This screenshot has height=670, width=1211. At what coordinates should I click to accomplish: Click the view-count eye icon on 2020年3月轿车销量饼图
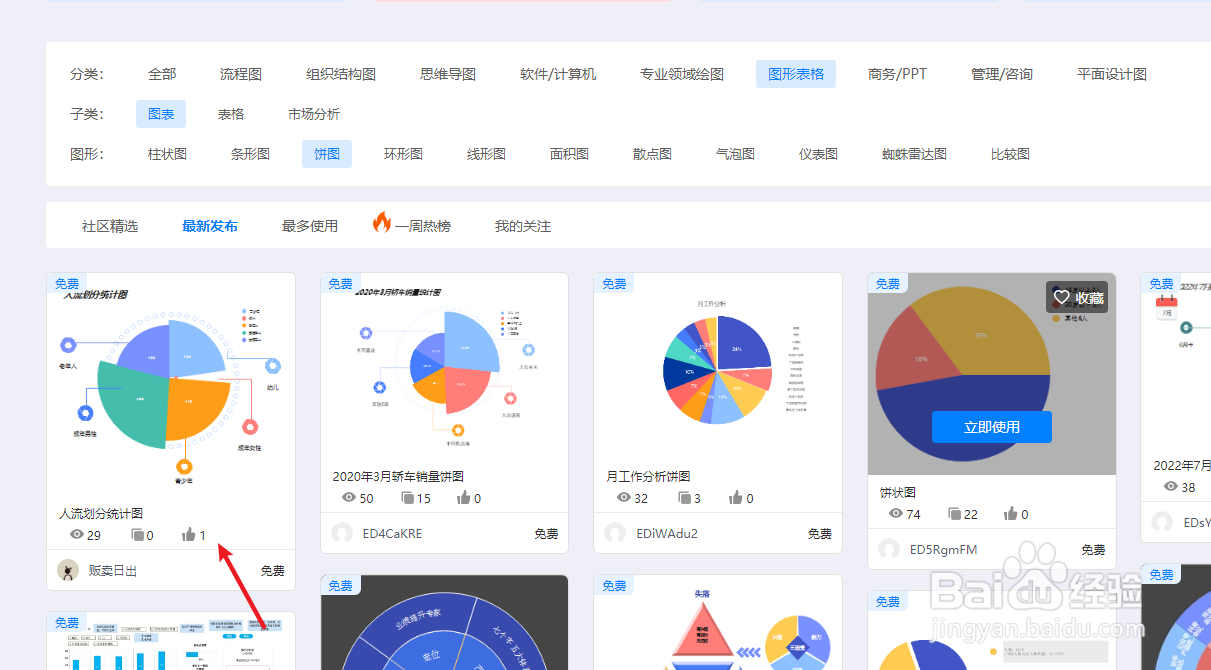[349, 497]
